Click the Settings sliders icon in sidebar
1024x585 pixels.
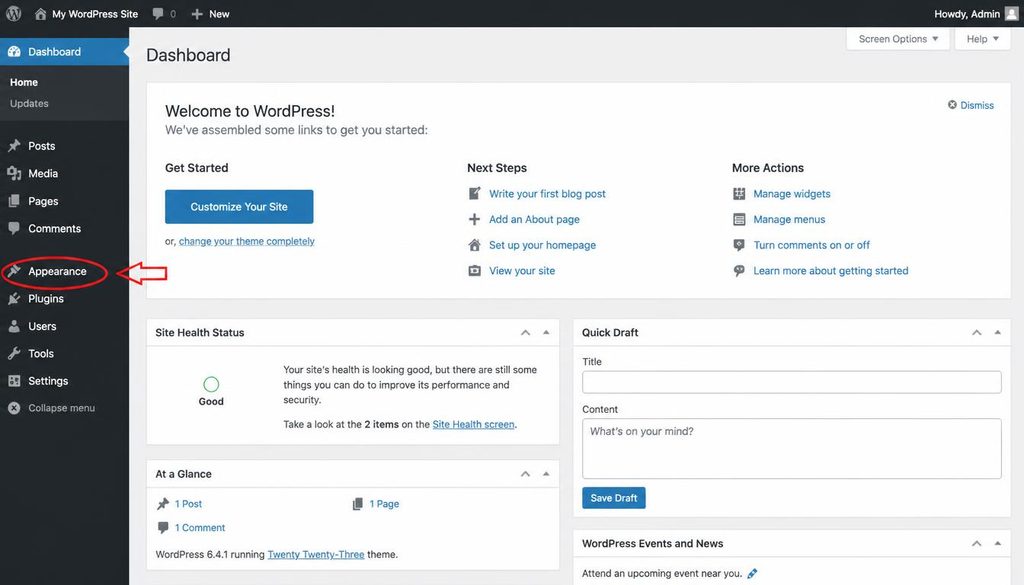14,381
